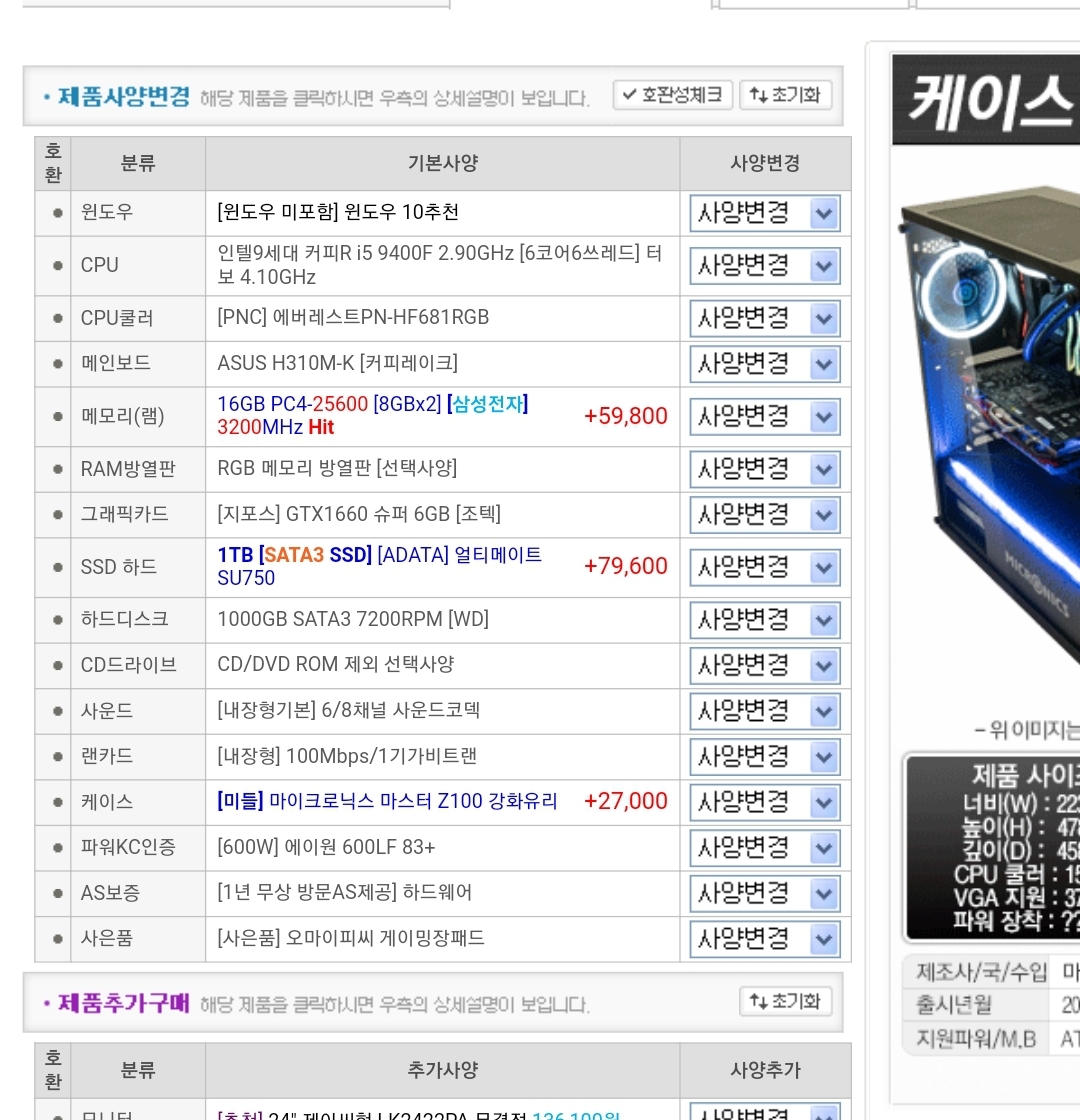This screenshot has height=1120, width=1080.
Task: Click the 호환성체크 compatibility check button
Action: tap(672, 95)
